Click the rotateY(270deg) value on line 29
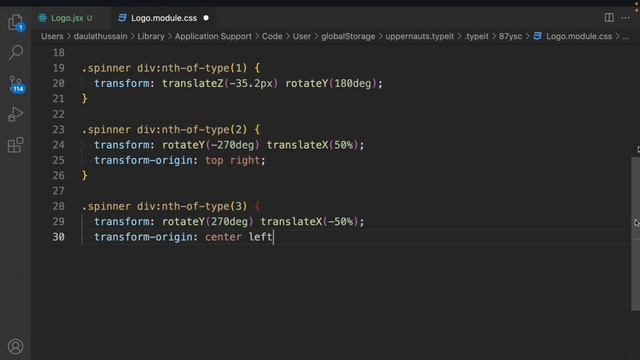The image size is (640, 360). tap(208, 222)
